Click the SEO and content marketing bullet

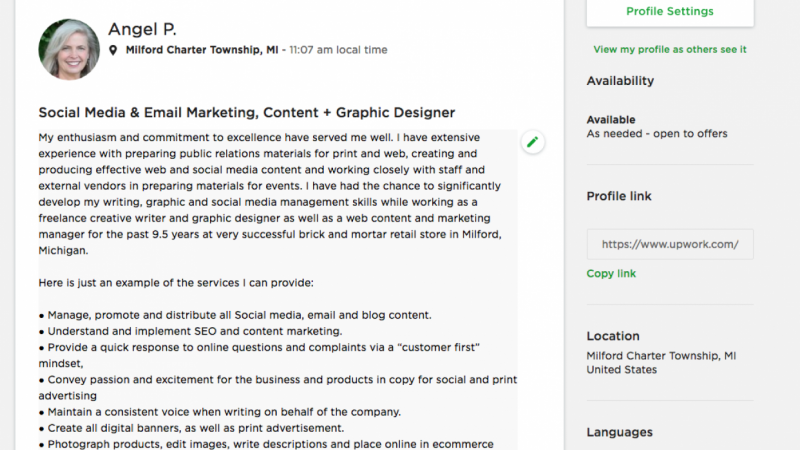click(x=190, y=331)
